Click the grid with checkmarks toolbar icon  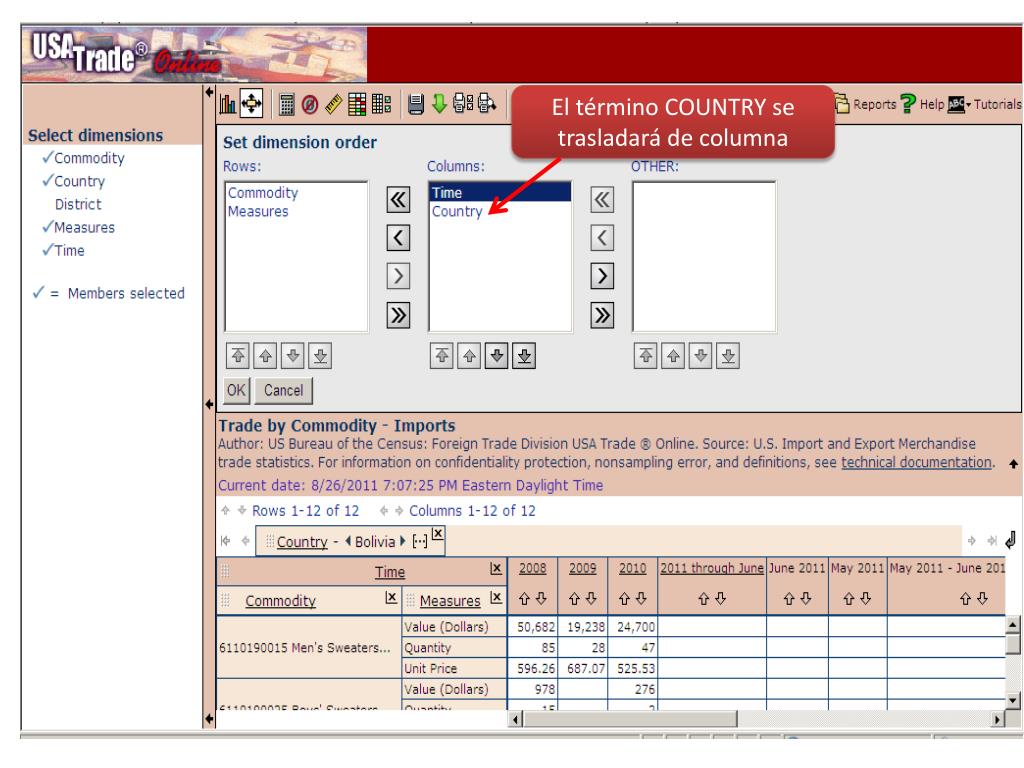tap(381, 104)
